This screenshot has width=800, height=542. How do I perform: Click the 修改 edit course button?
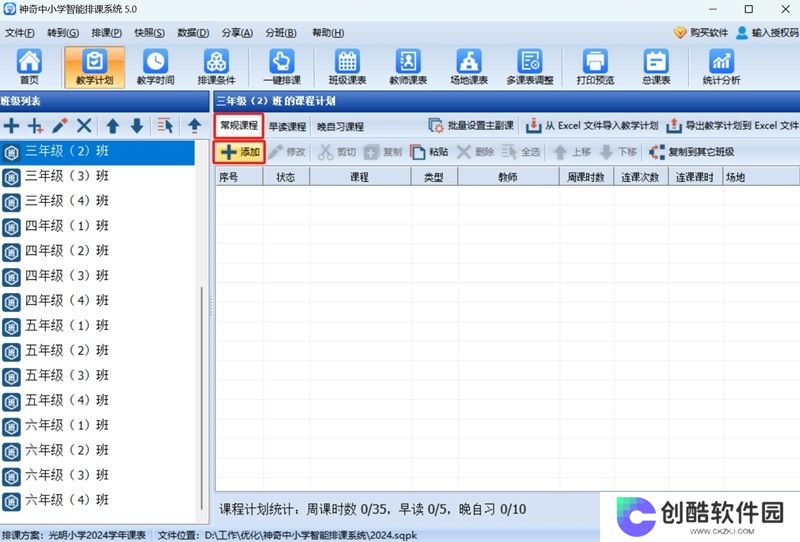287,152
